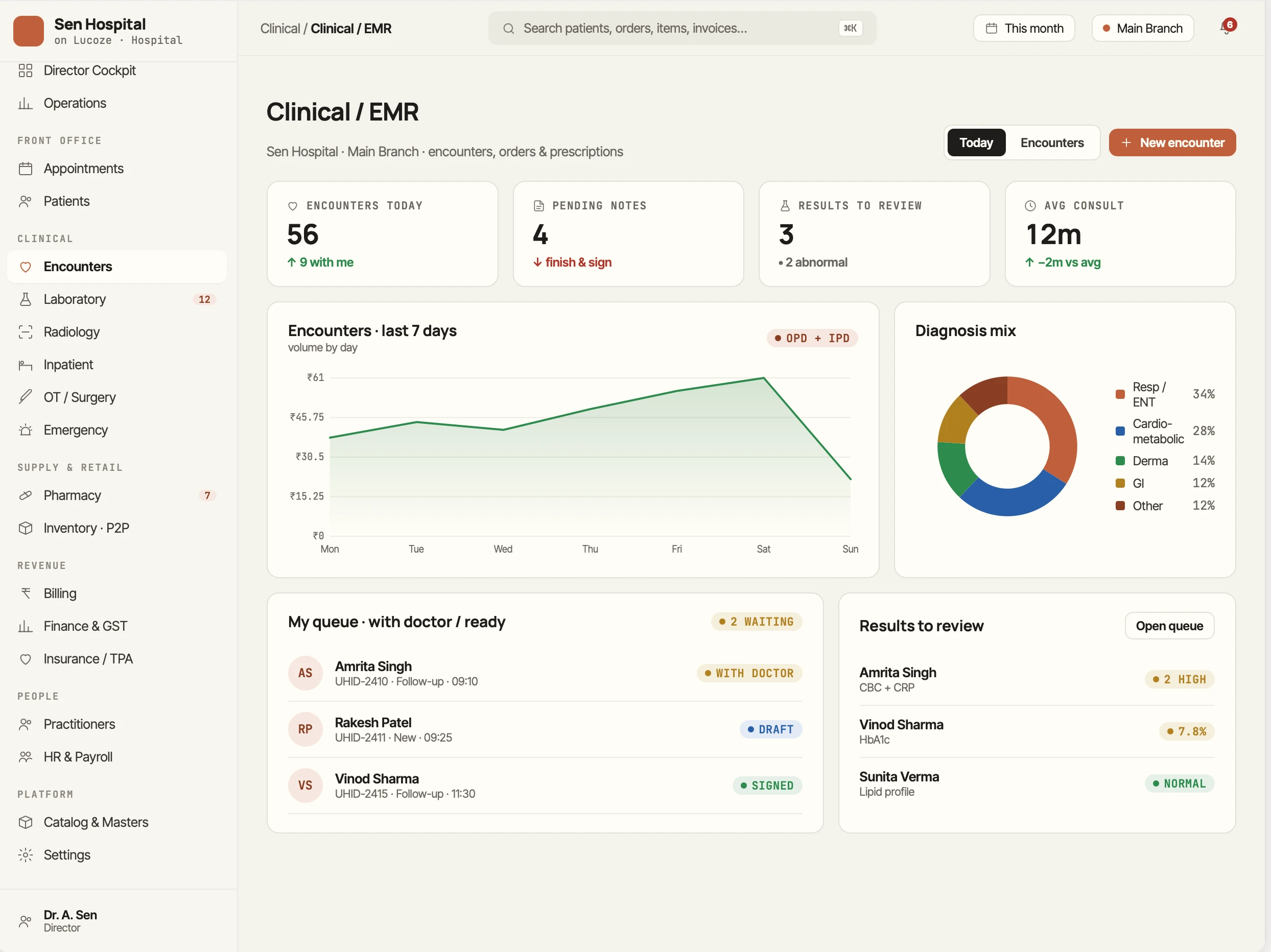Click the Encounters heart icon in sidebar
Image resolution: width=1271 pixels, height=952 pixels.
pos(25,267)
